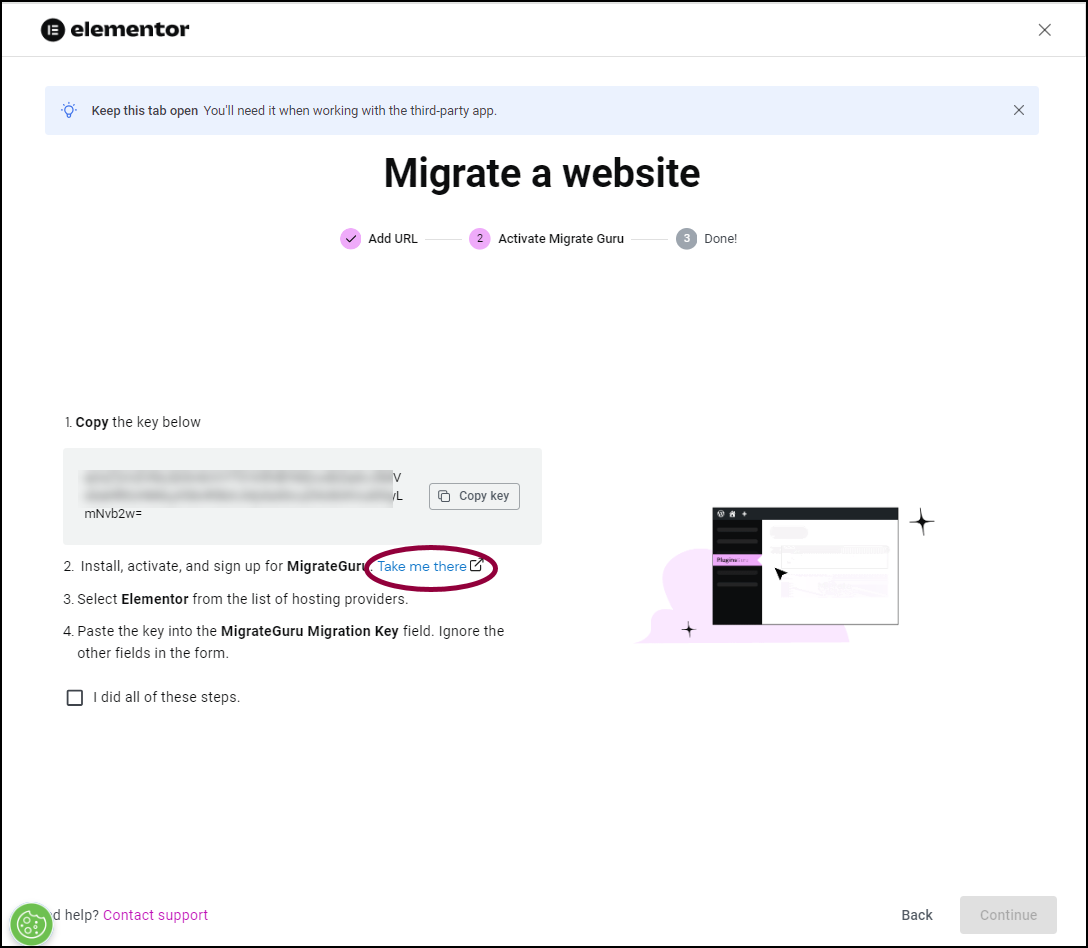Click the WordPress plugin illustration
Image resolution: width=1088 pixels, height=948 pixels.
pyautogui.click(x=805, y=568)
